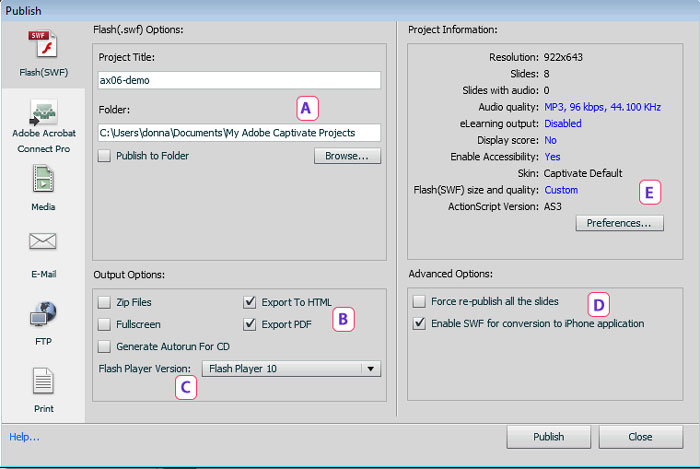This screenshot has height=469, width=700.
Task: Select the Print document icon
Action: [43, 383]
